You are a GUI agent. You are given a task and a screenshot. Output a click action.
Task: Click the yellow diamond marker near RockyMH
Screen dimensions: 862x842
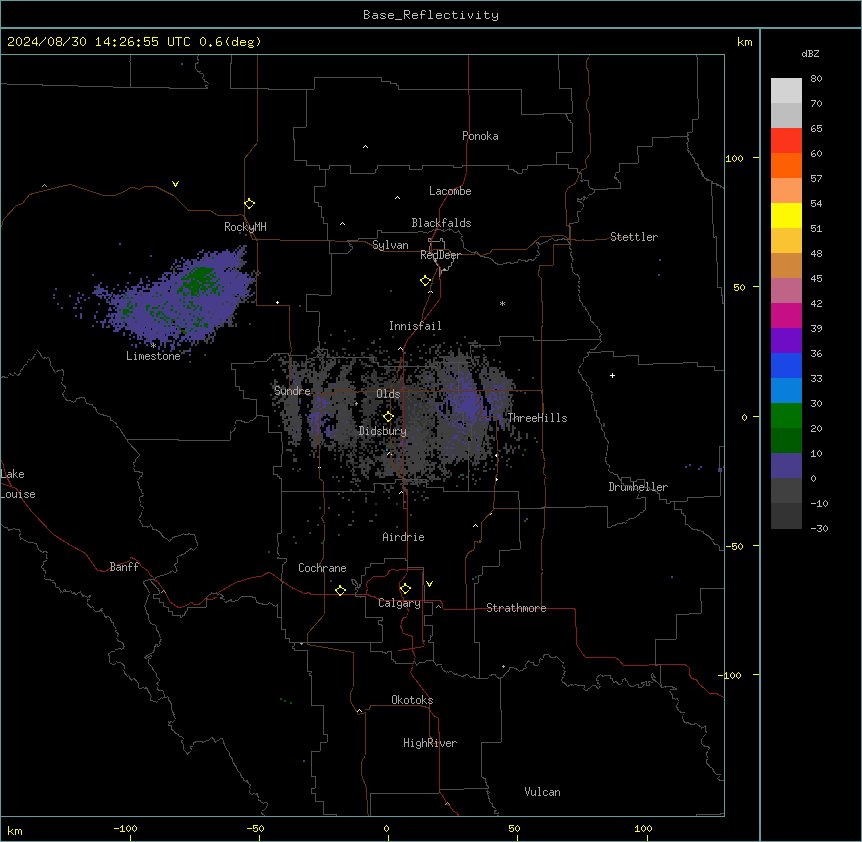pos(249,204)
